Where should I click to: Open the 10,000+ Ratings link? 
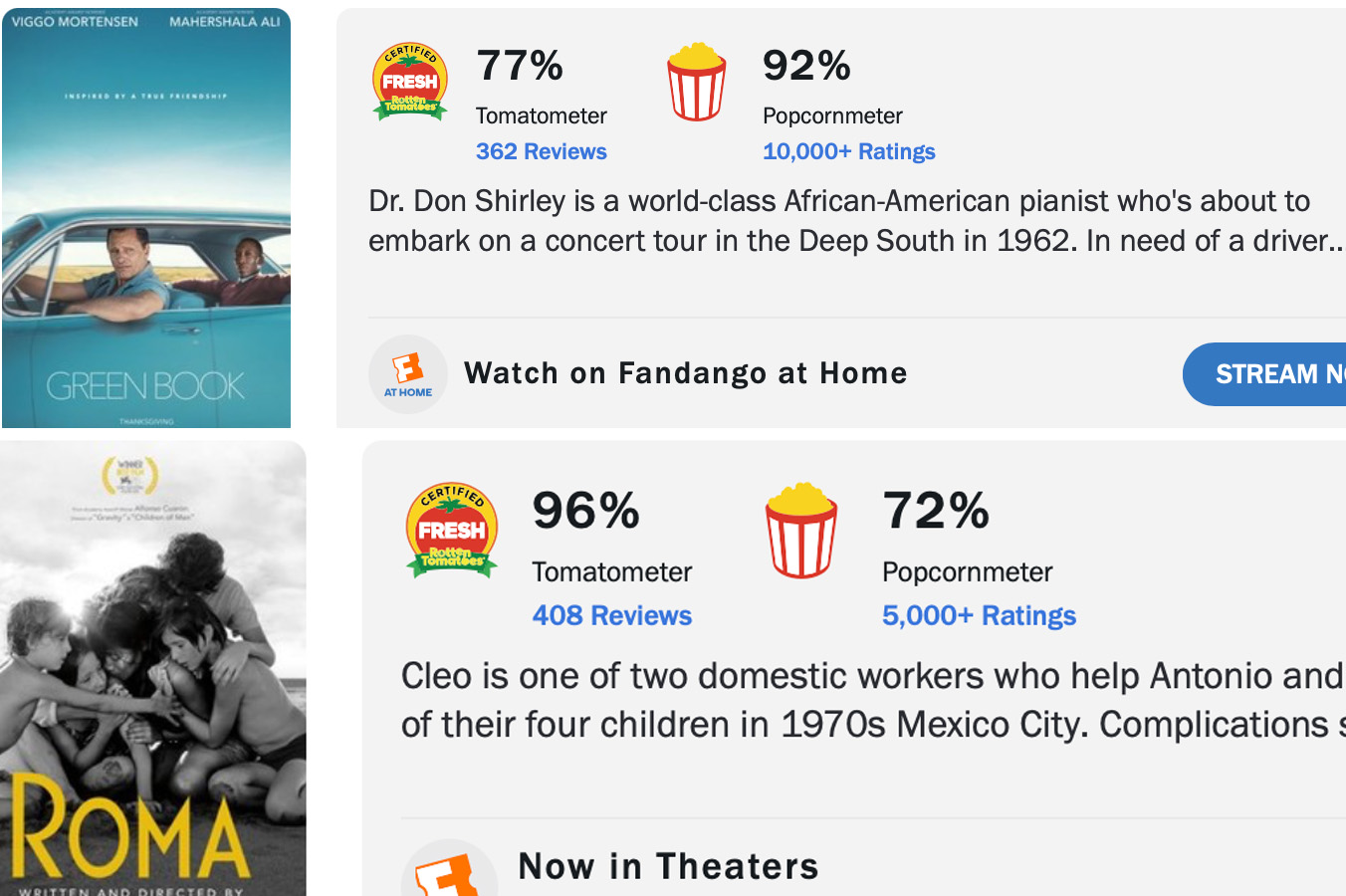pyautogui.click(x=848, y=151)
